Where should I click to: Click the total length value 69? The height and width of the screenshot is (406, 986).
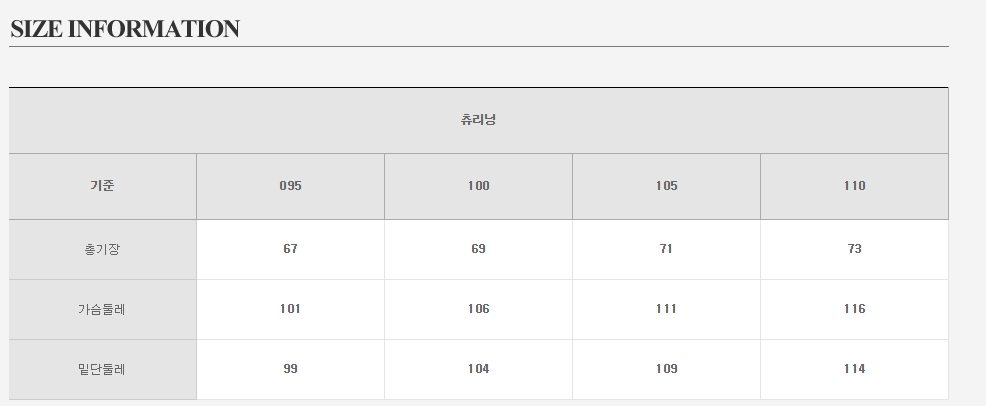pos(478,249)
